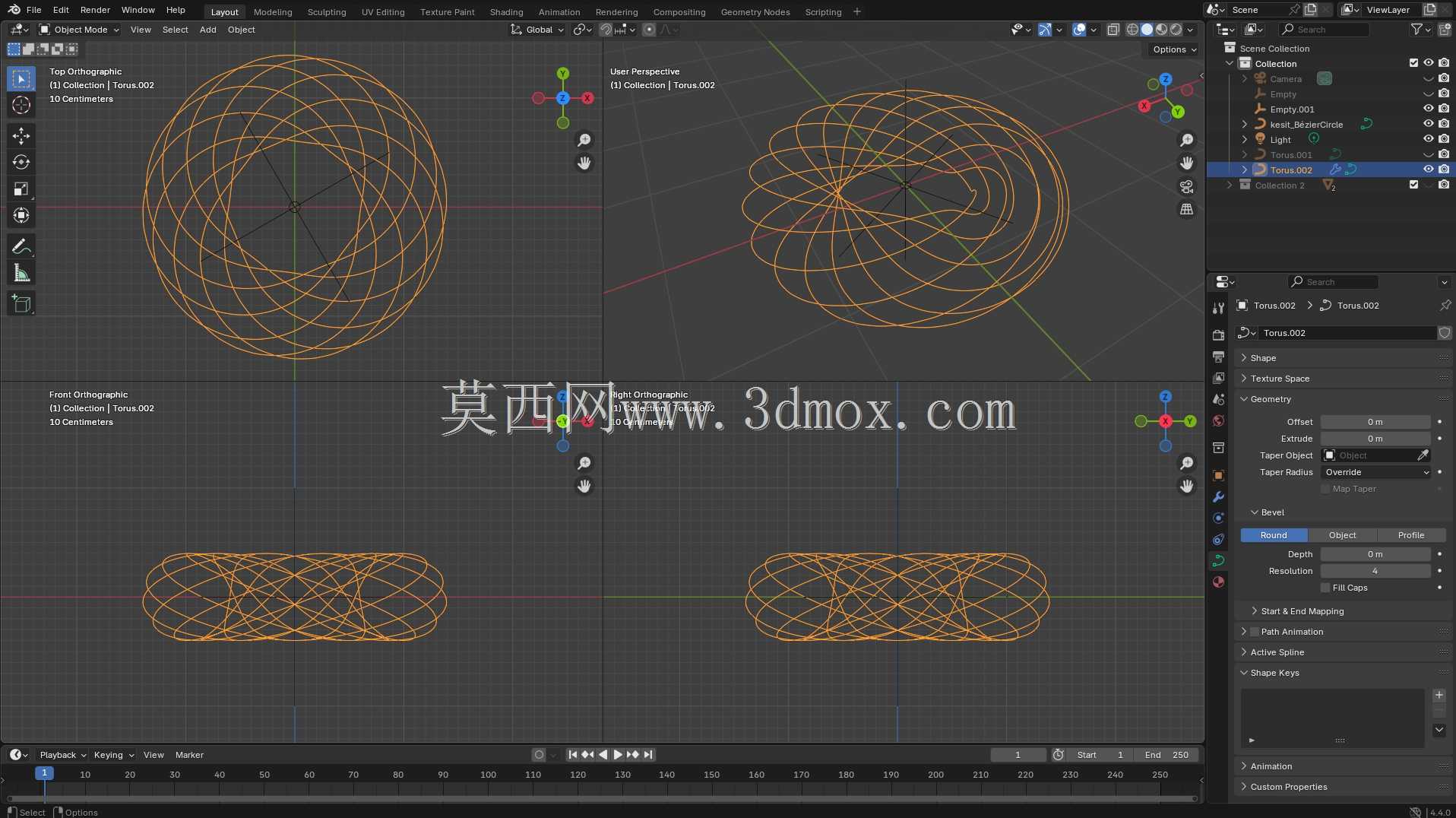Open the Render menu
This screenshot has width=1456, height=818.
(95, 10)
